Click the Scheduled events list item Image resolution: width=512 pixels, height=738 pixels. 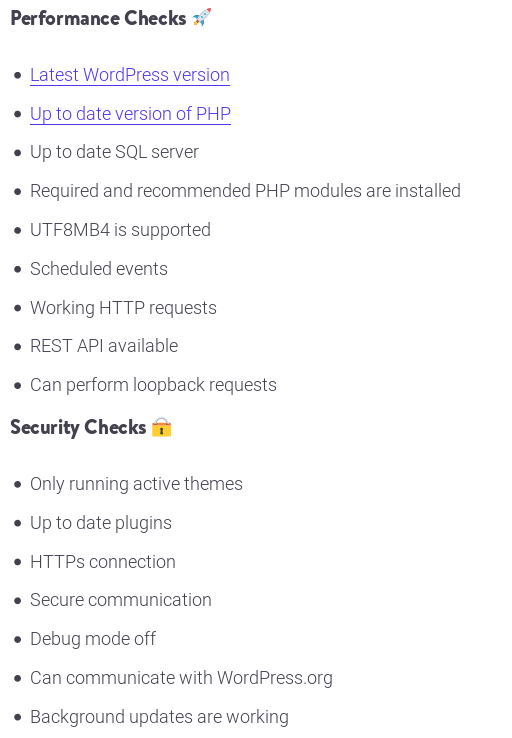coord(99,269)
